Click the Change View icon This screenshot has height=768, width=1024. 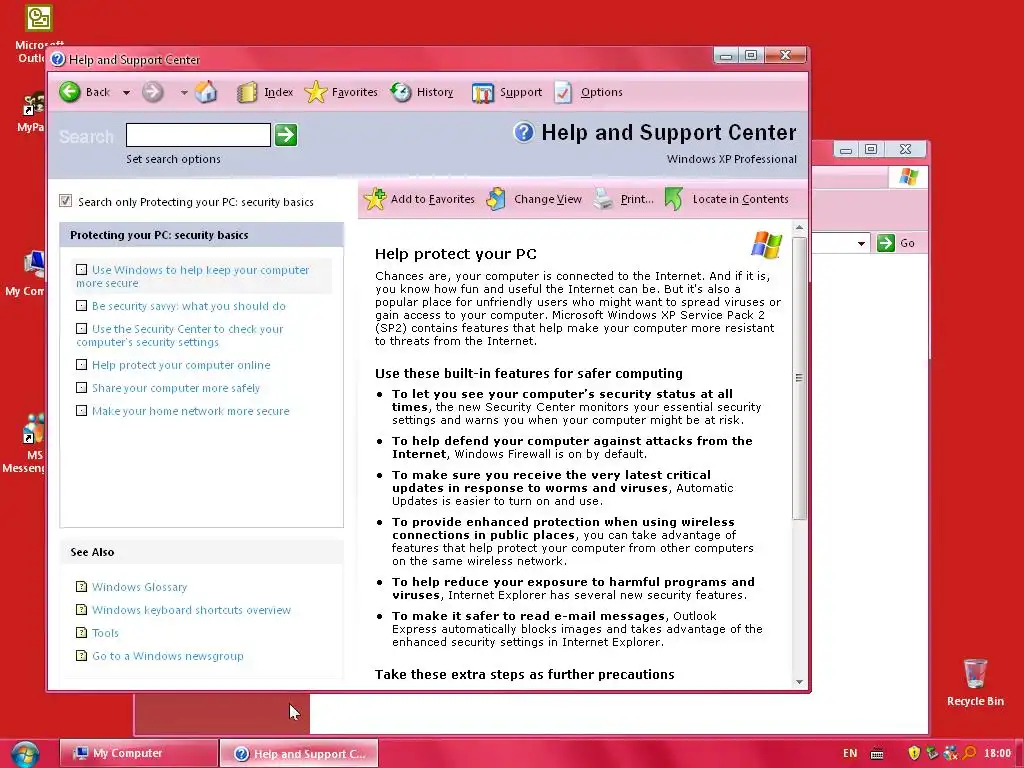click(x=496, y=199)
